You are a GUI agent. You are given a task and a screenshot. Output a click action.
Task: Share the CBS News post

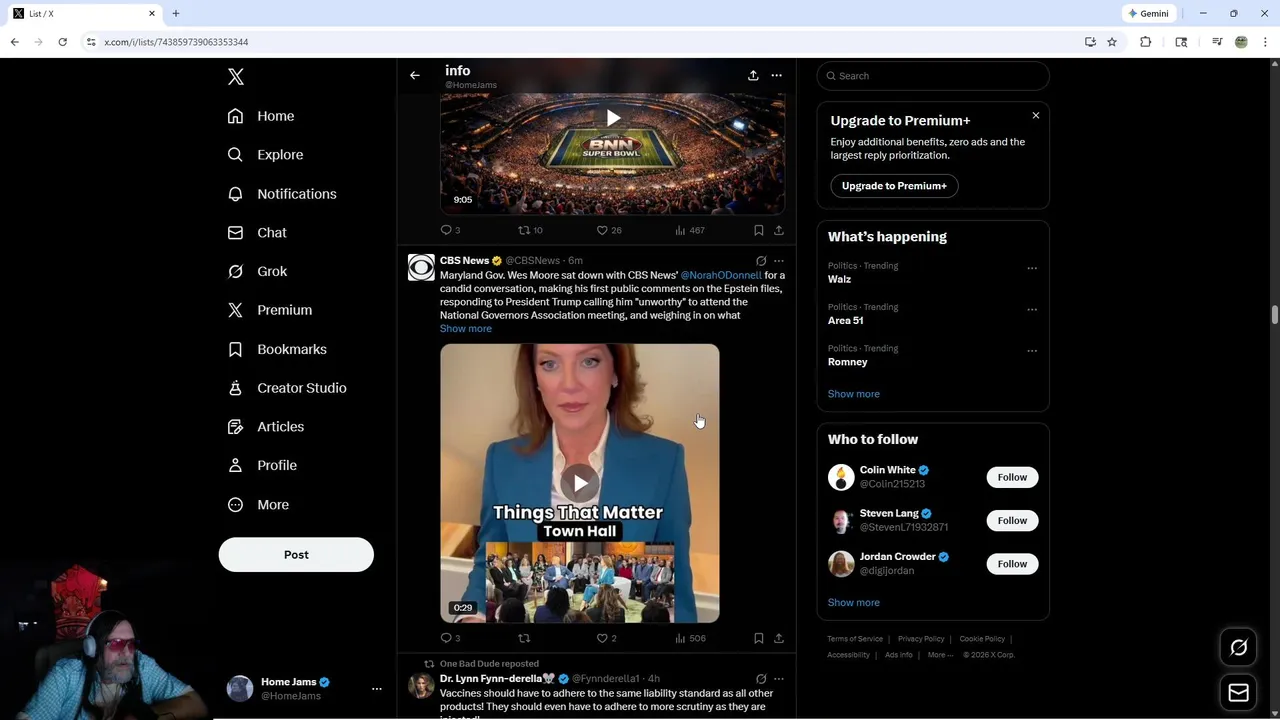pos(779,638)
